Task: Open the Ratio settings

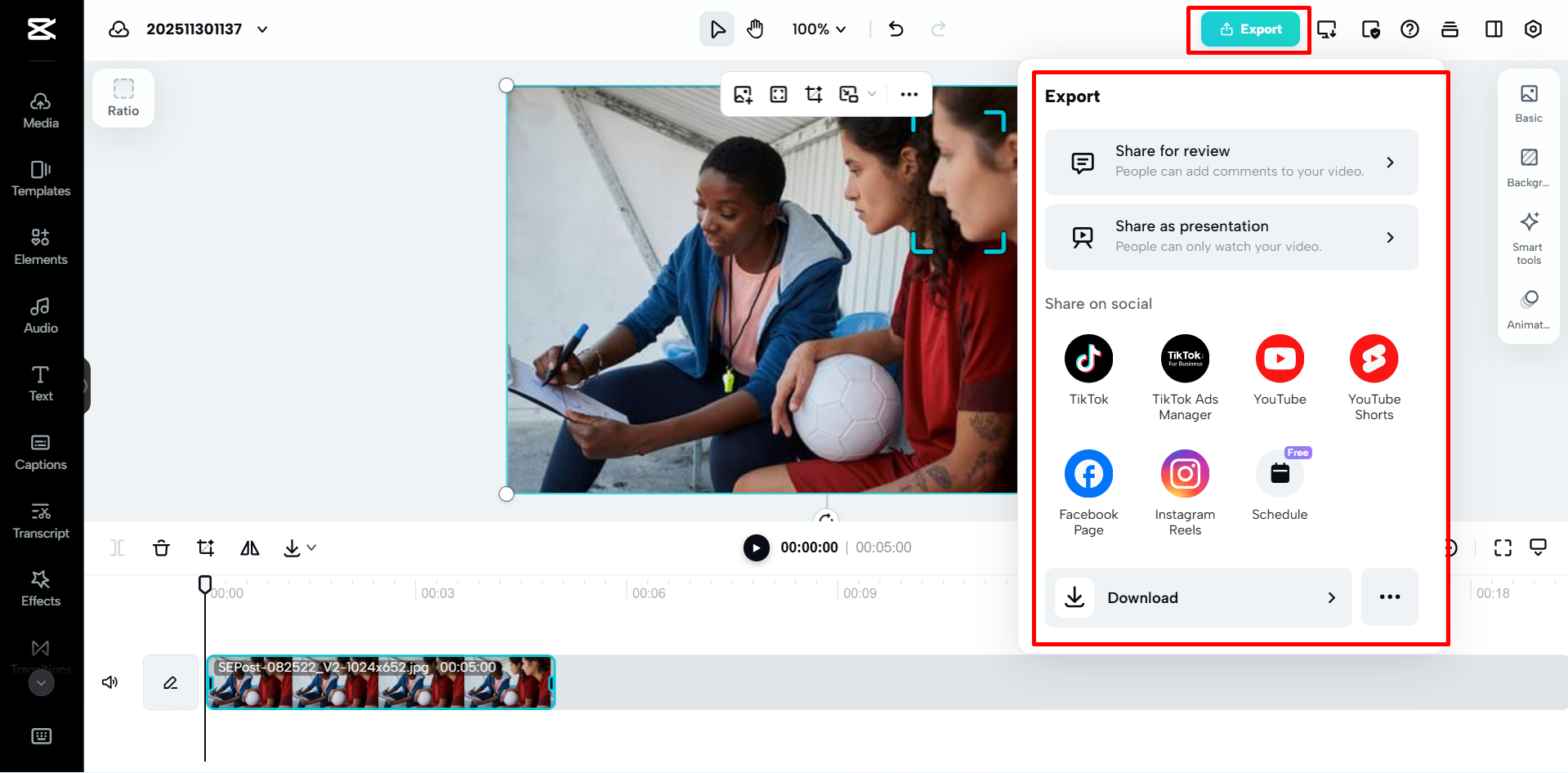Action: click(x=123, y=98)
